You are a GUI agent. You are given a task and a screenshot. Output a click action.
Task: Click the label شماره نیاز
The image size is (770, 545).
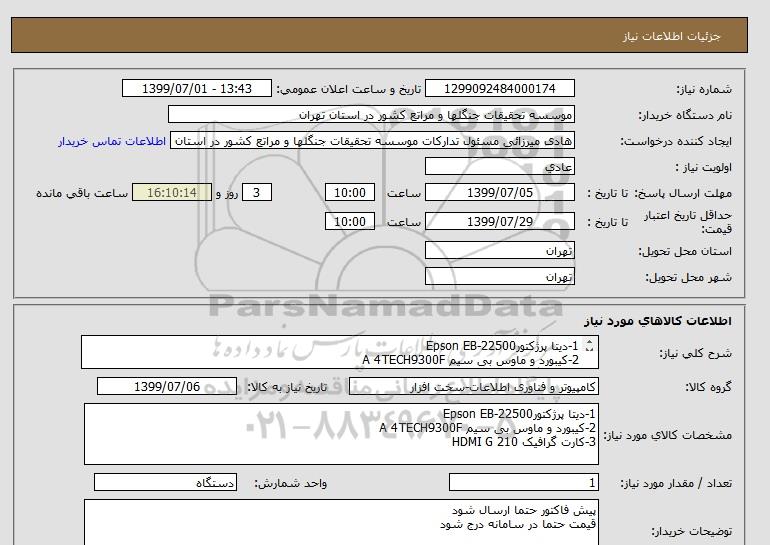point(704,89)
